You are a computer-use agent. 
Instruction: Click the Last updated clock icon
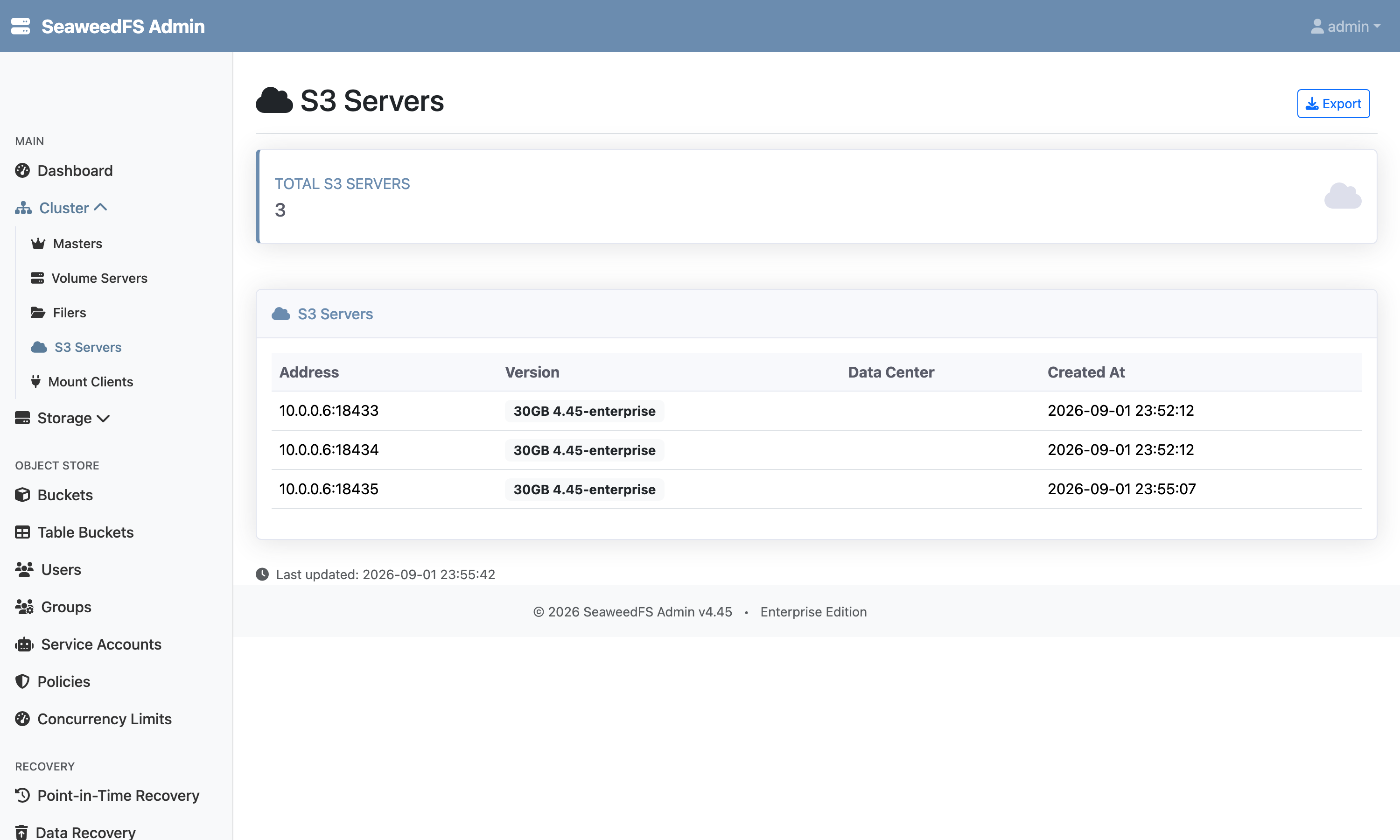[x=262, y=574]
